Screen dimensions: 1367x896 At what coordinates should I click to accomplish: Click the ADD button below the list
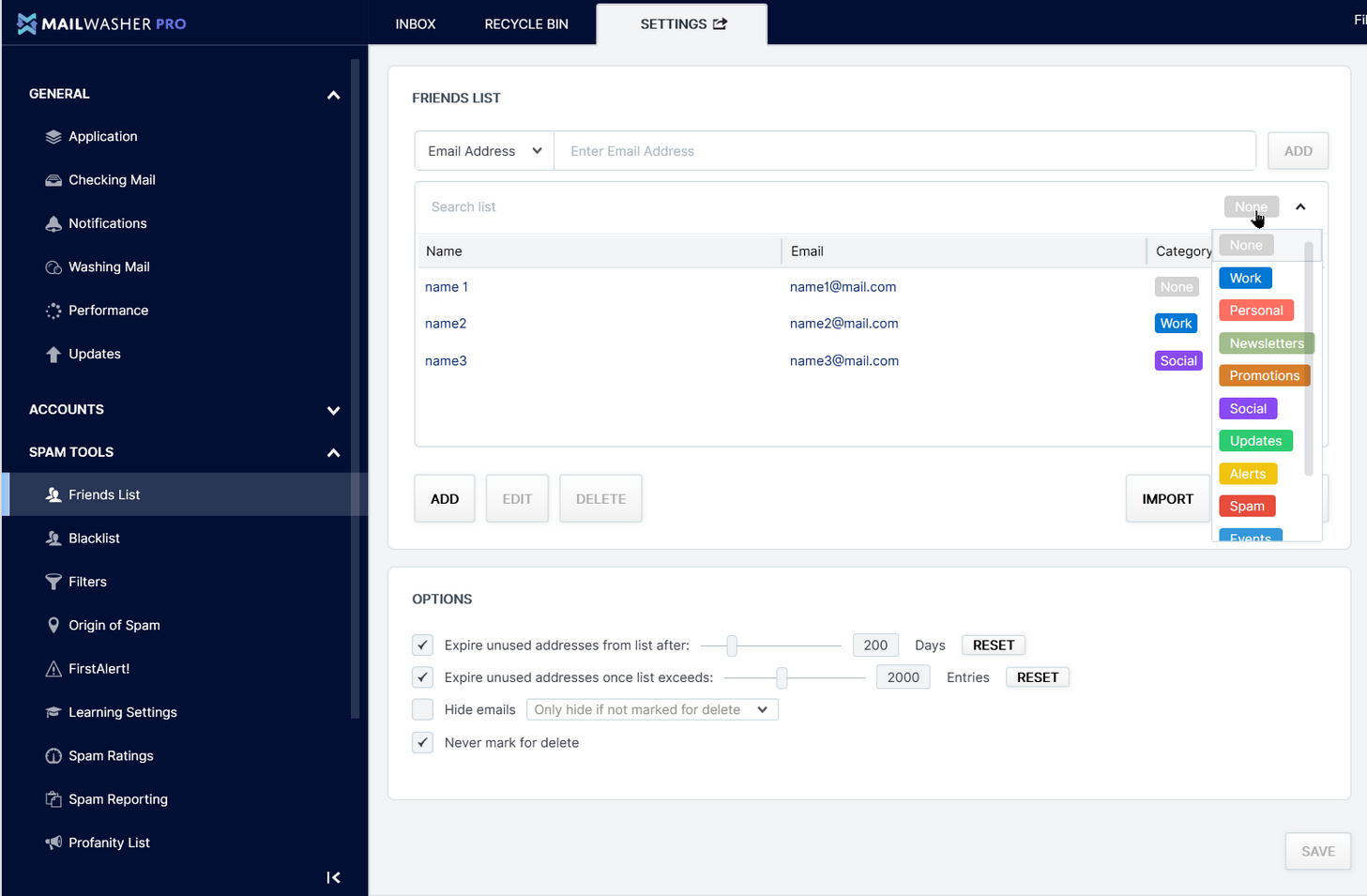445,499
